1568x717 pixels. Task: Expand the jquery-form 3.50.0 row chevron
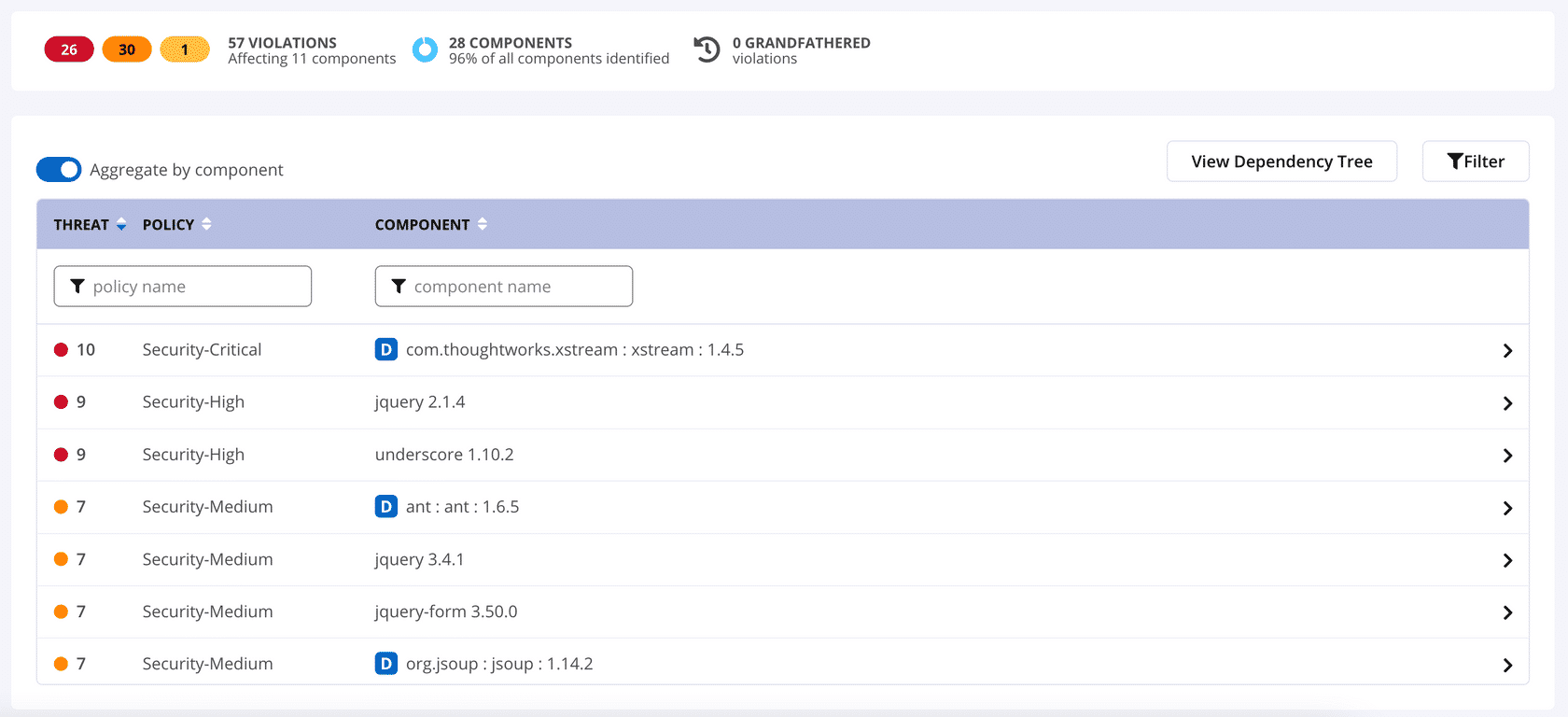1506,612
